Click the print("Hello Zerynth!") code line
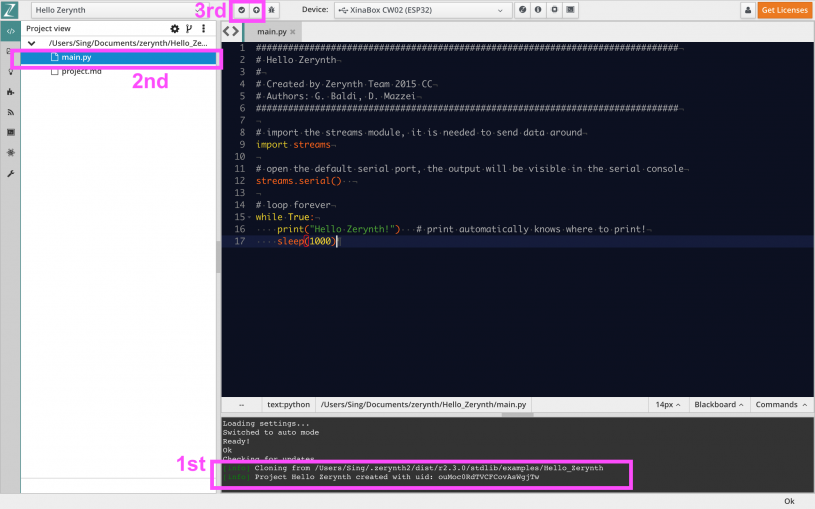Image resolution: width=815 pixels, height=509 pixels. [x=338, y=229]
